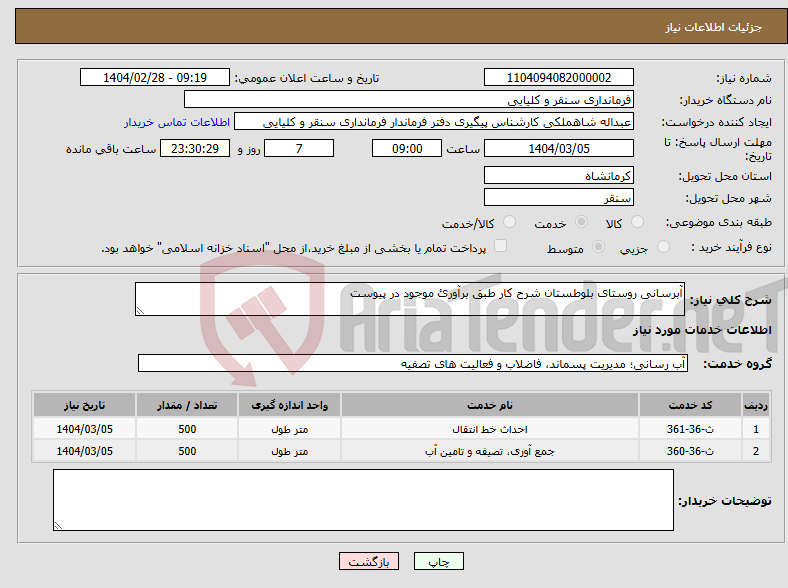Click the جزئیات اطلاعات نیاز page header
This screenshot has height=588, width=788.
tap(713, 27)
